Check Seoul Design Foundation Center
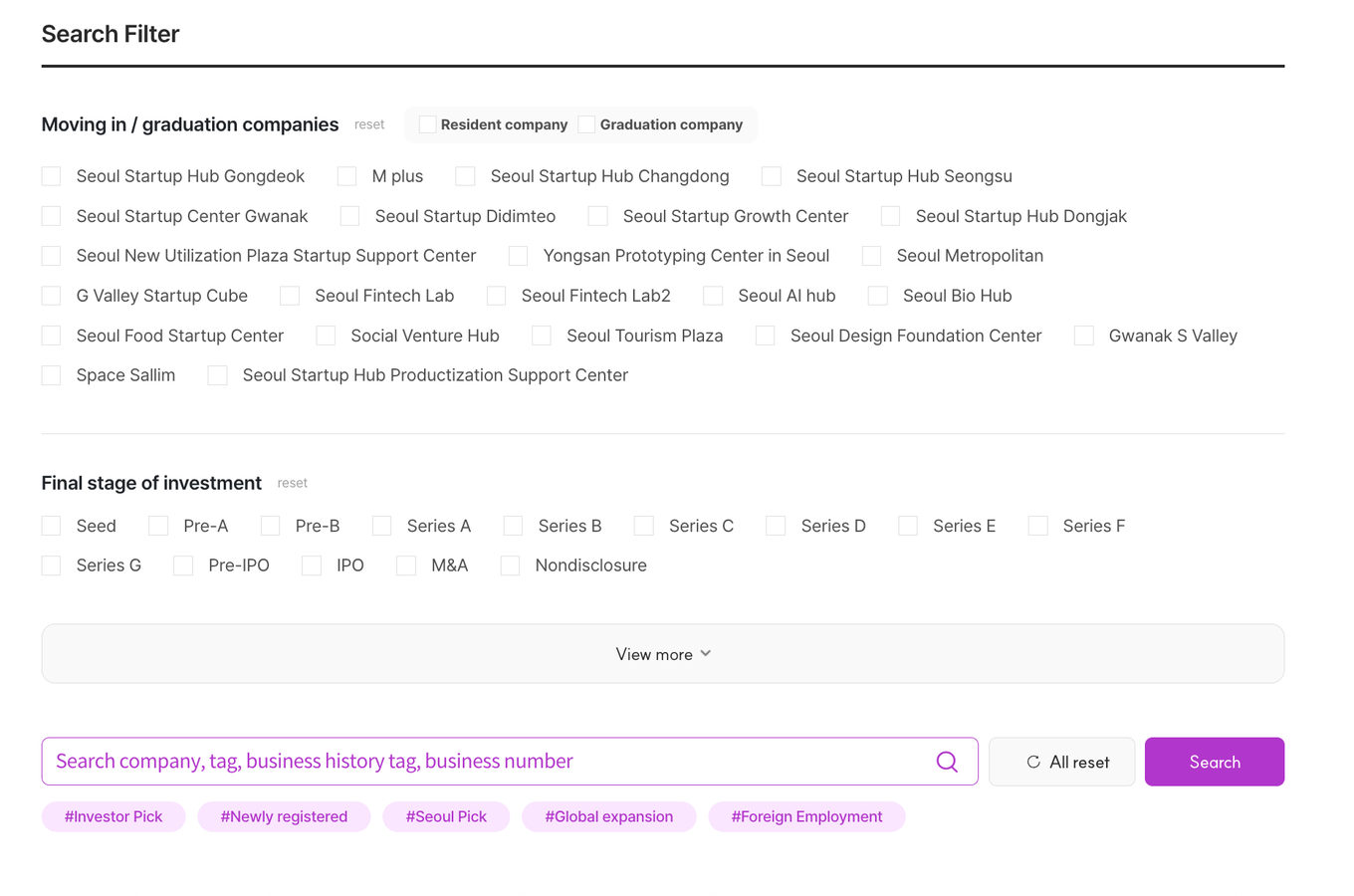The image size is (1354, 896). (x=766, y=336)
